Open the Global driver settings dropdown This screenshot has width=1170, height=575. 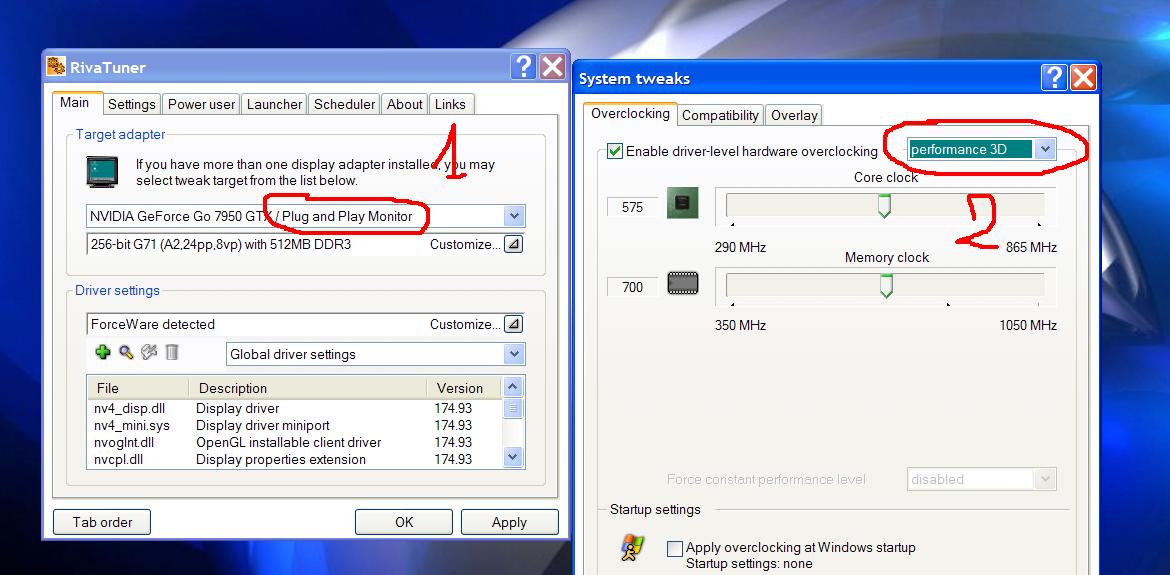[x=513, y=354]
